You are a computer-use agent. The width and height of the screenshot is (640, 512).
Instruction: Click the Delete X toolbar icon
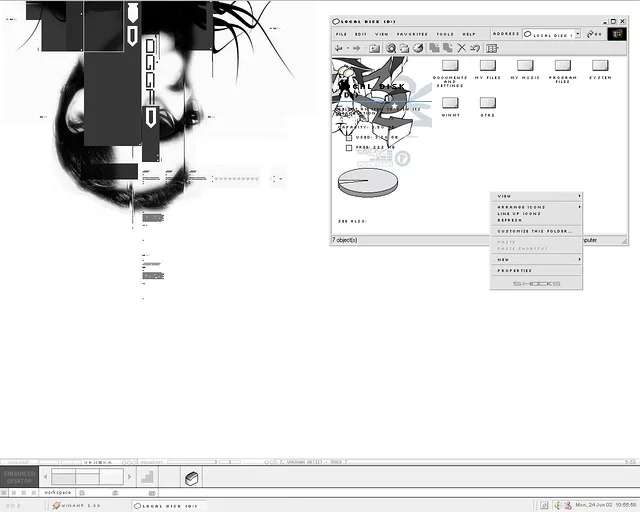point(462,48)
